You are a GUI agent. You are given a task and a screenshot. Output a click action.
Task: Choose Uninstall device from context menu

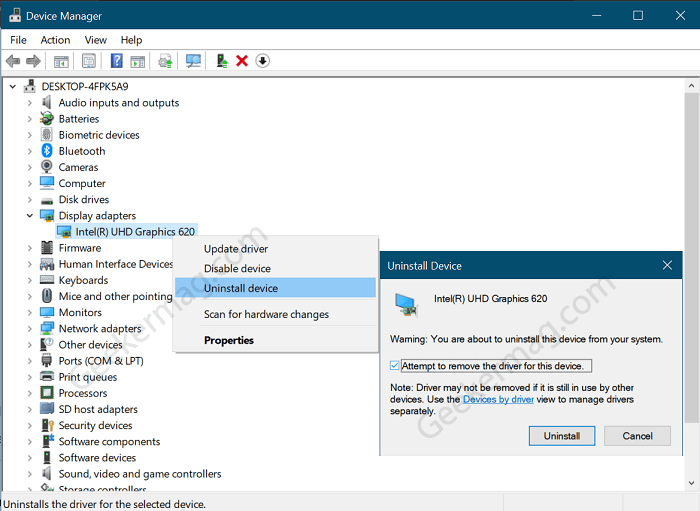click(275, 288)
